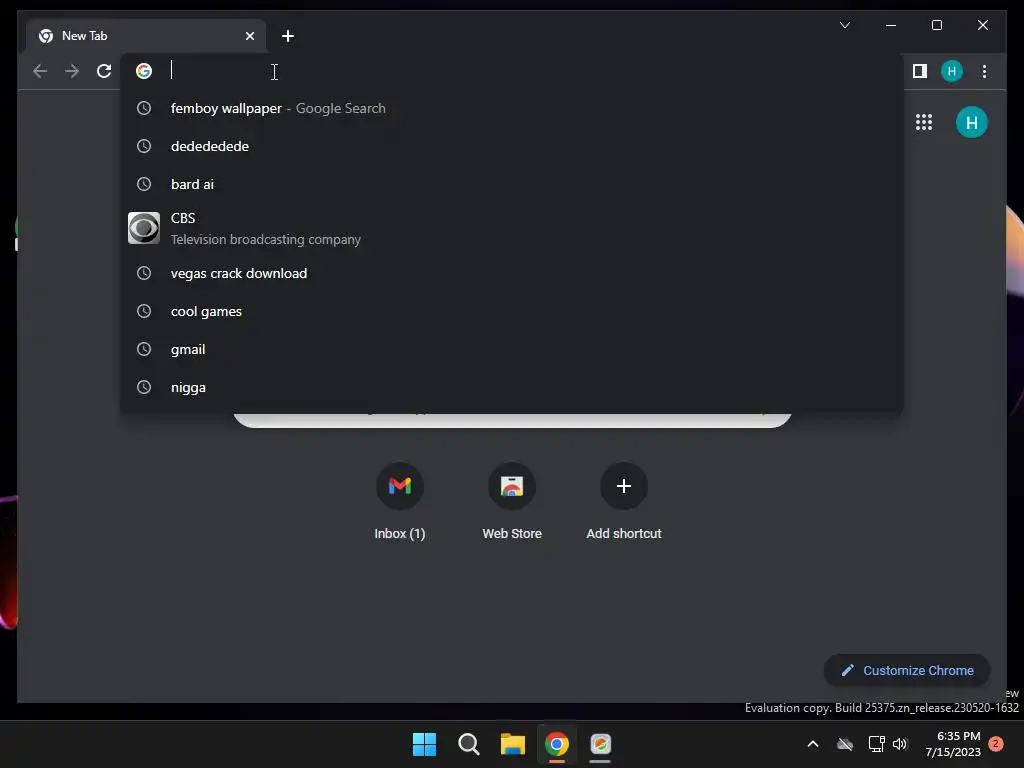Click the network tray icon
The image size is (1024, 768).
click(x=876, y=744)
